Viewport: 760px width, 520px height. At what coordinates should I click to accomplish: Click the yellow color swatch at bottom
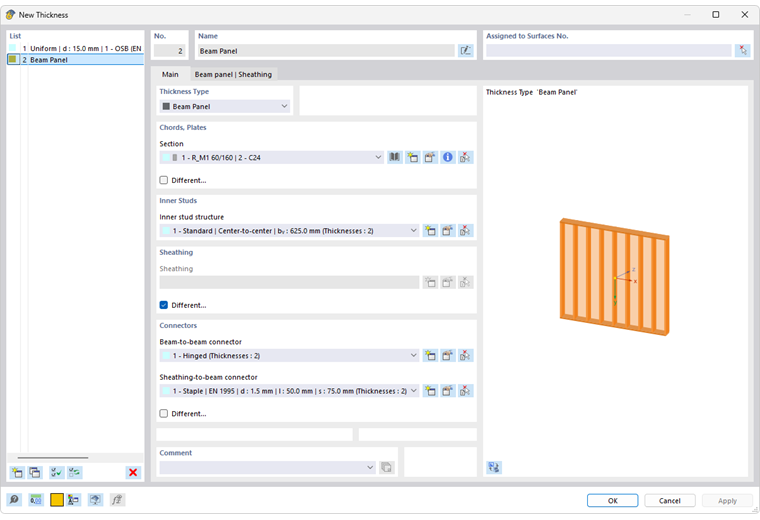coord(57,500)
